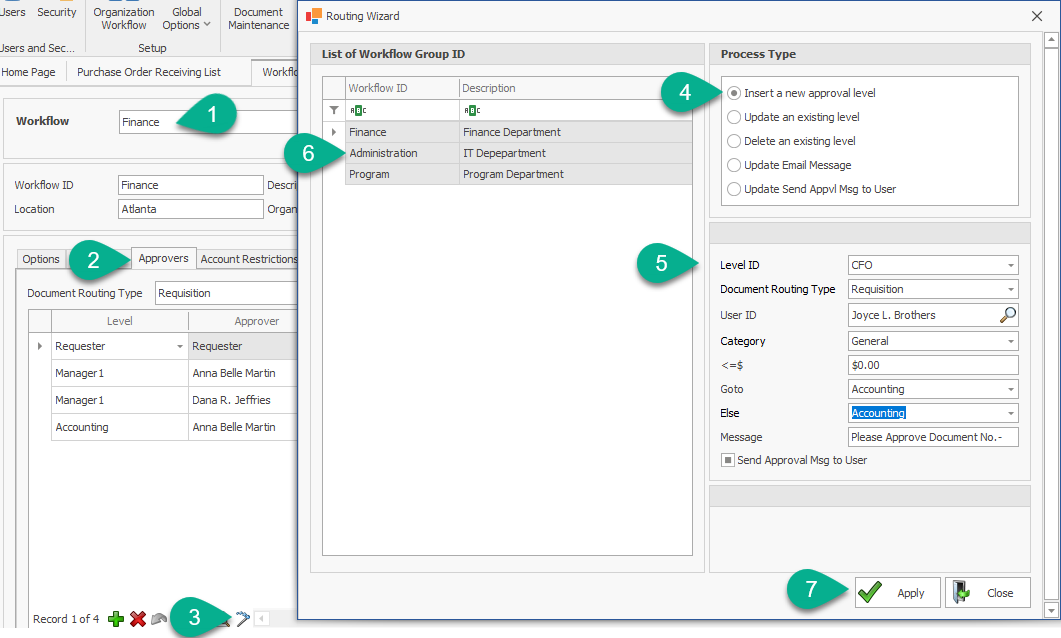
Task: Click the green plus add record icon
Action: pos(116,619)
